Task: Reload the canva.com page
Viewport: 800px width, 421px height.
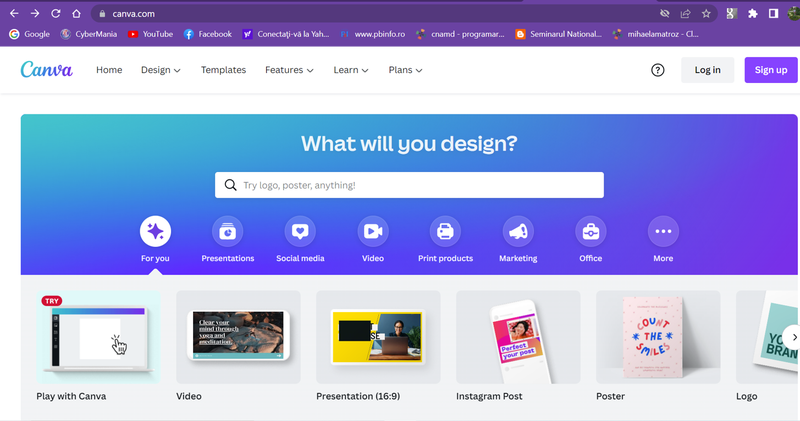Action: [56, 14]
